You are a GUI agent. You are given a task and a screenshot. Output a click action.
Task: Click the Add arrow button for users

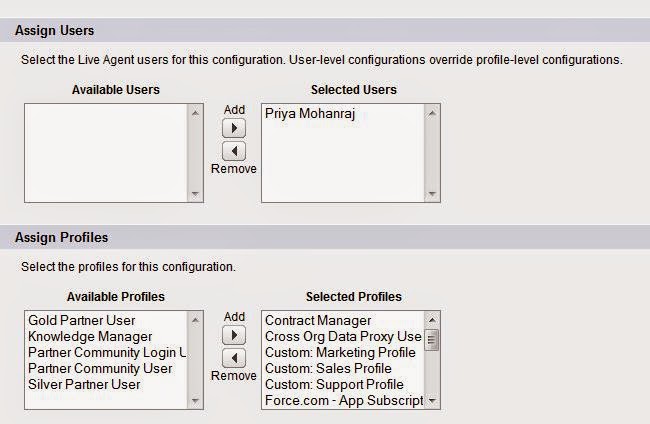234,128
